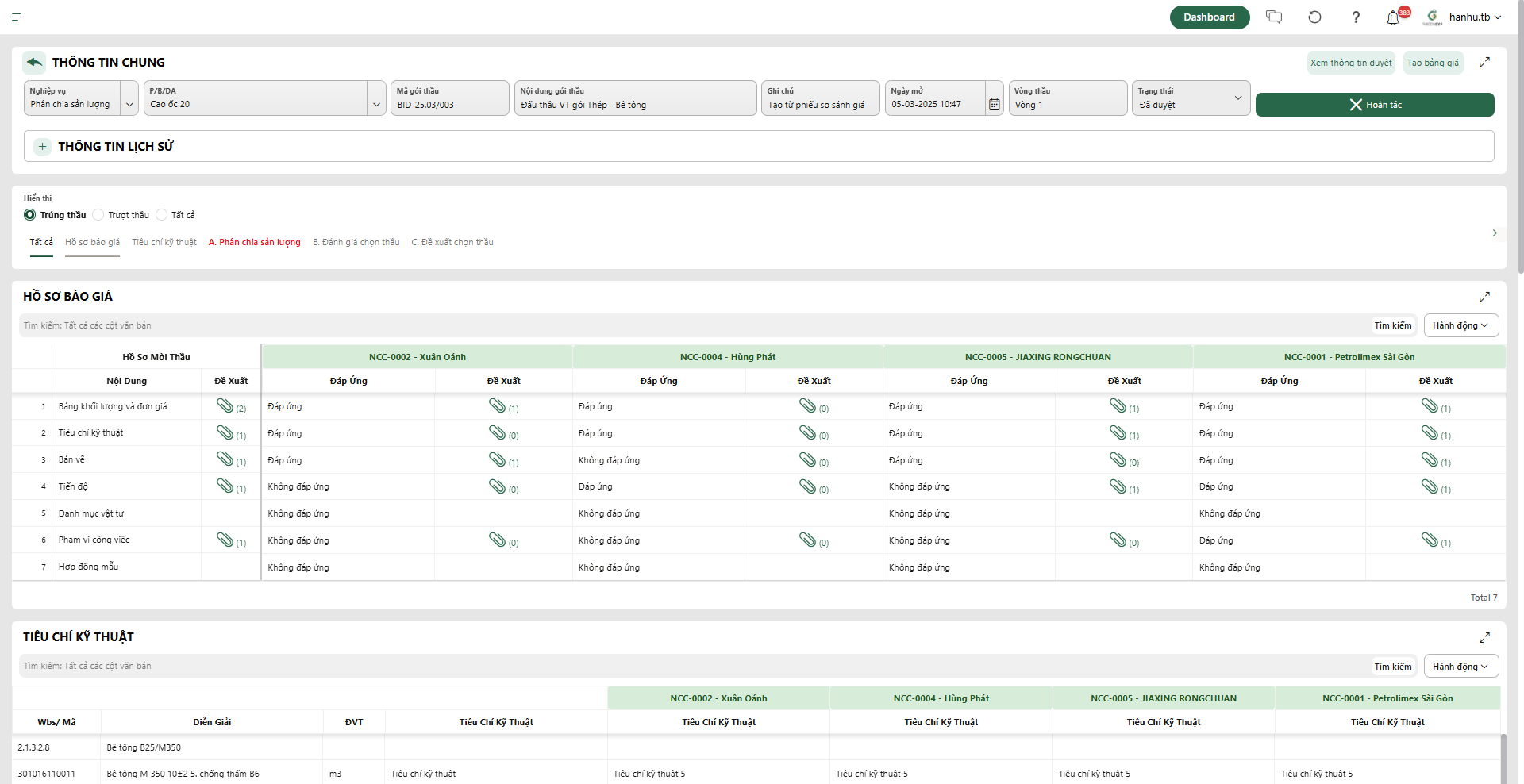Click the Mã gói thầu field
Screen dimensions: 1524x784
450,98
